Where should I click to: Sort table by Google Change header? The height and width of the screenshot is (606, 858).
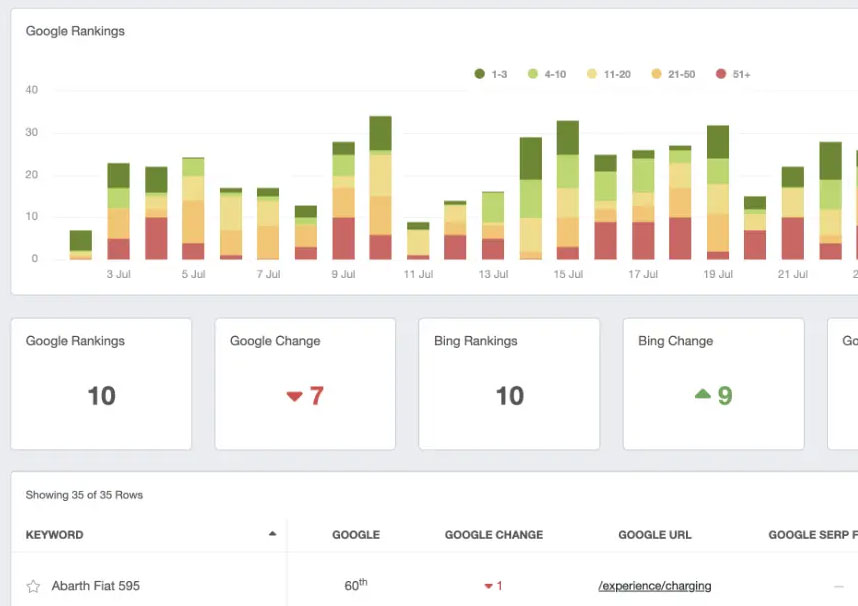coord(494,535)
